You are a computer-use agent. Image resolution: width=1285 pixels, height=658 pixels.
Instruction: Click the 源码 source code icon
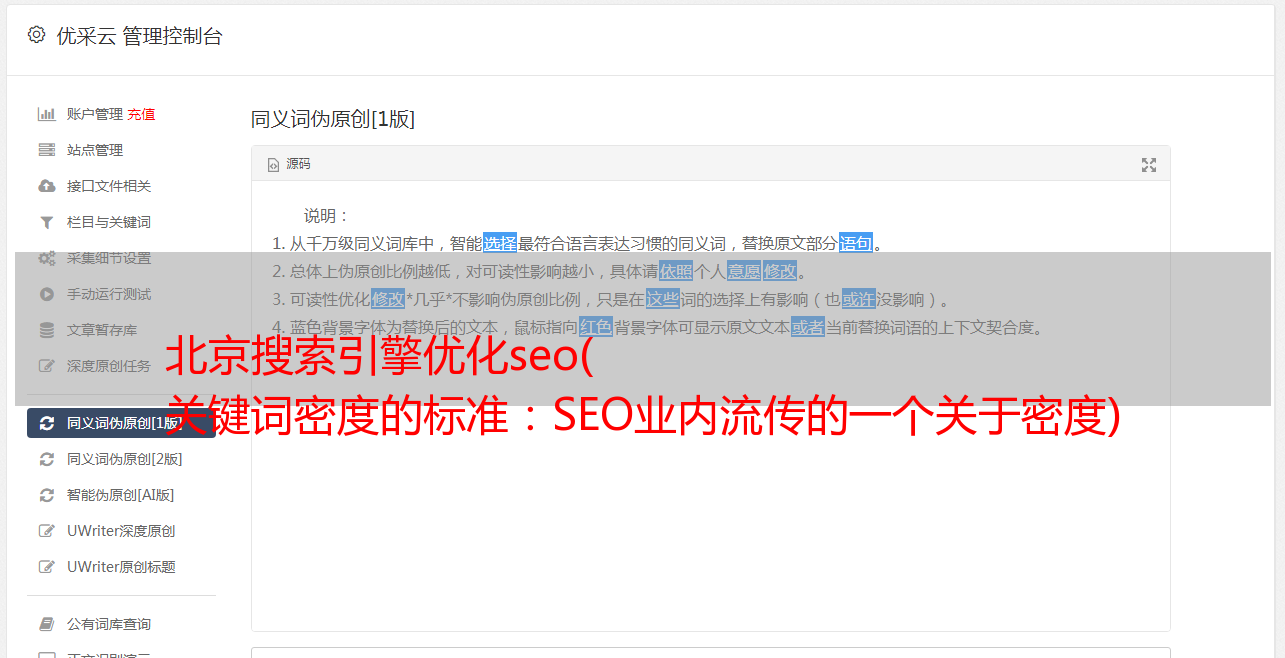(273, 165)
